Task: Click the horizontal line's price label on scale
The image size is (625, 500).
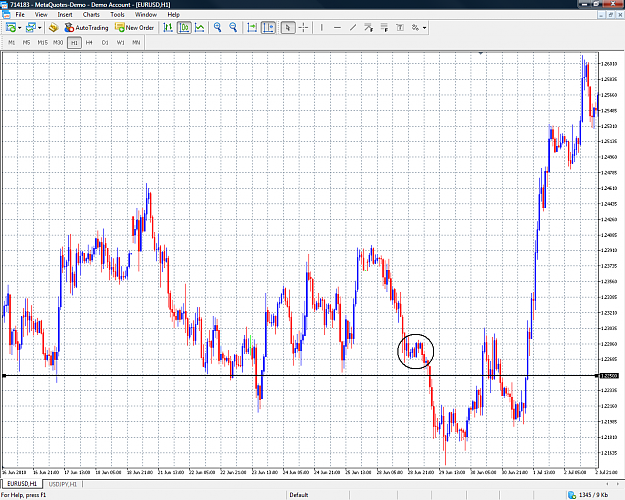Action: click(x=609, y=376)
